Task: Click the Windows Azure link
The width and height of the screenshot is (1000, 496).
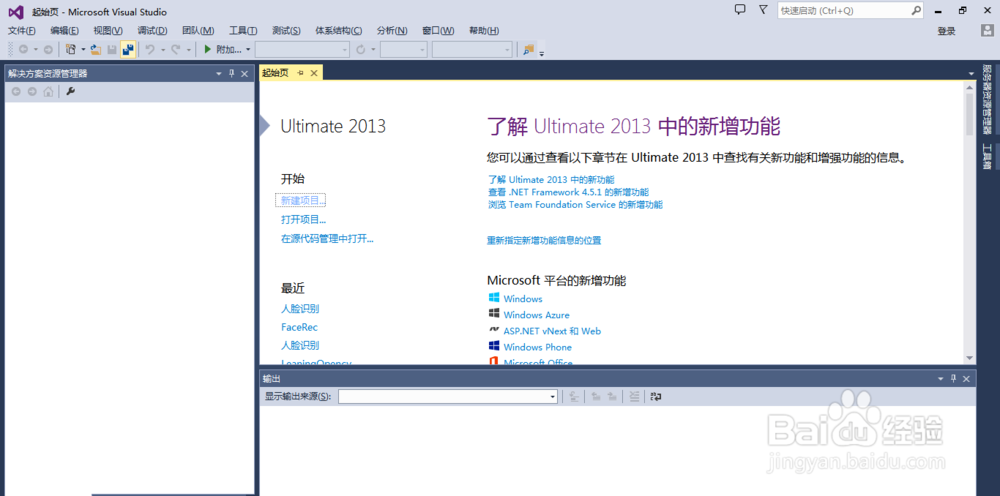Action: [x=536, y=315]
